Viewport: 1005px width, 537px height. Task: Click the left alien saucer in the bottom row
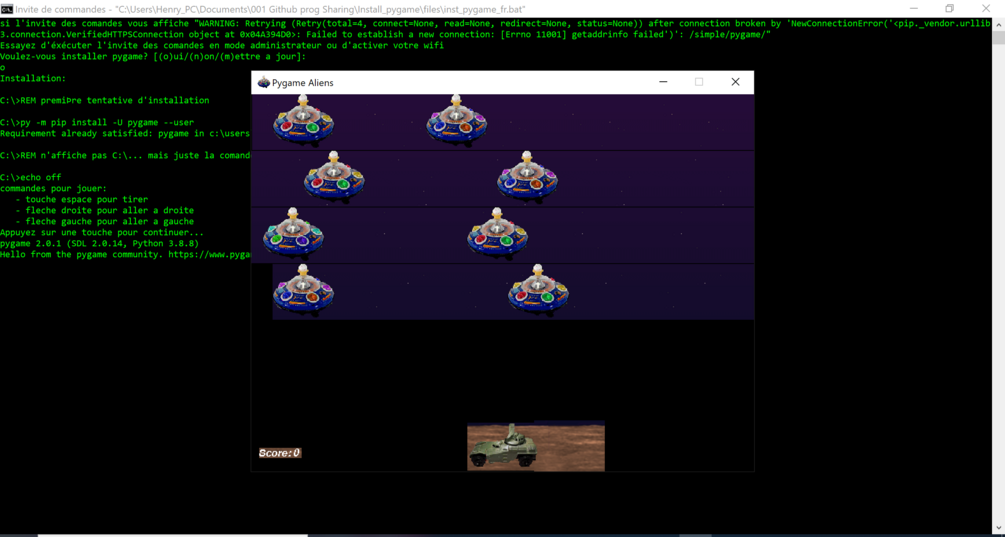[x=303, y=289]
